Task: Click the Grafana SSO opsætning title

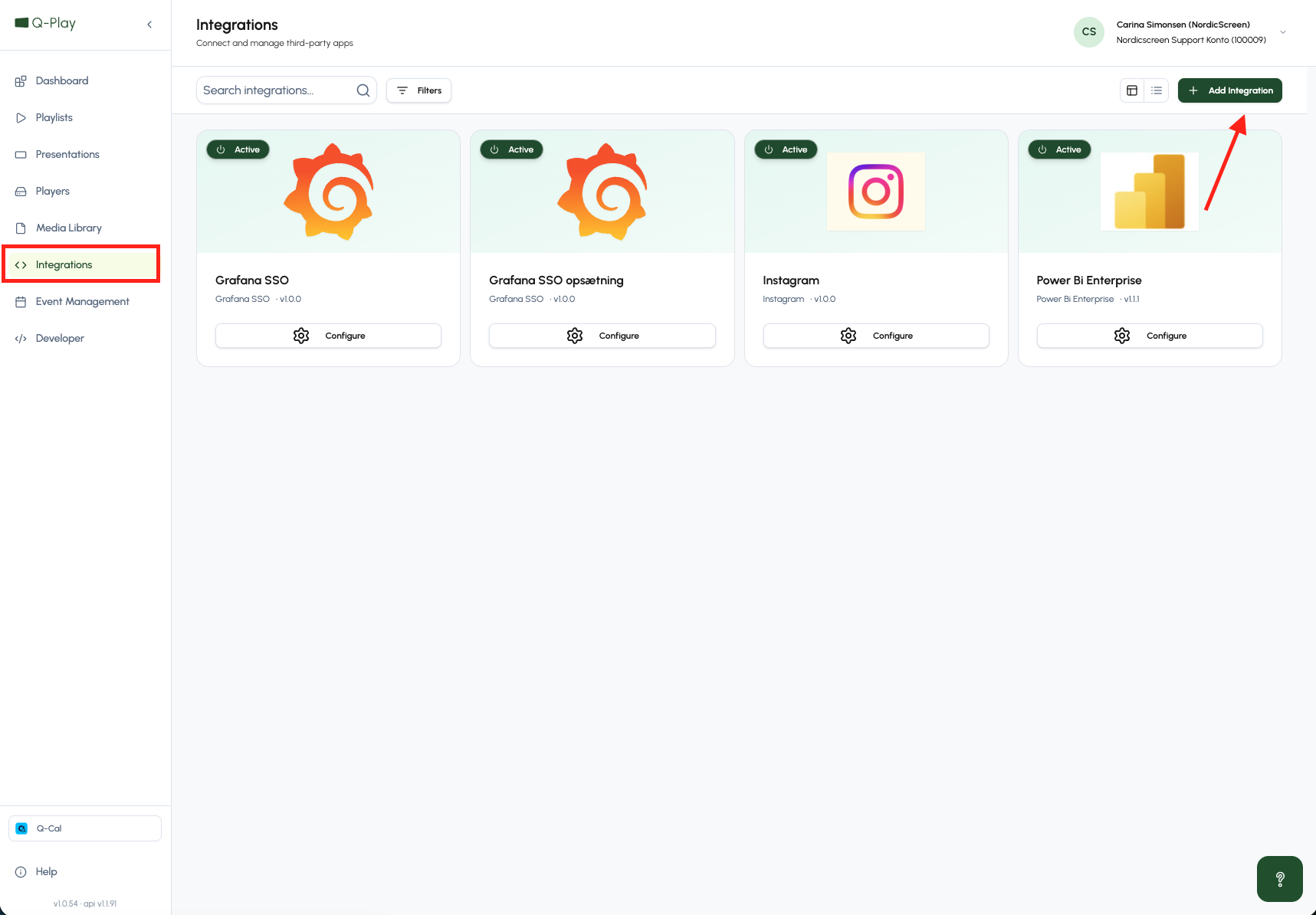Action: click(x=556, y=280)
